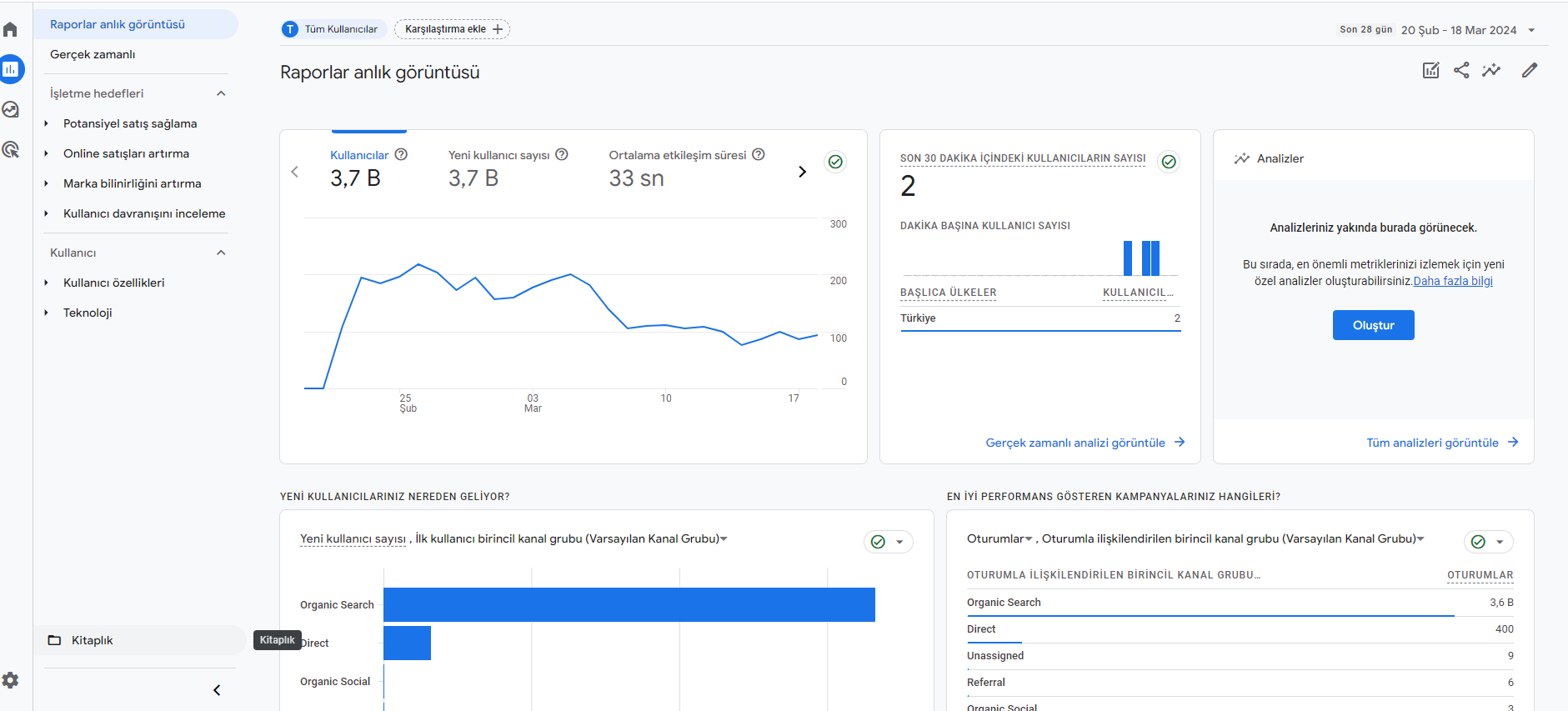Open Admin settings gear icon
Image resolution: width=1568 pixels, height=711 pixels.
(10, 680)
